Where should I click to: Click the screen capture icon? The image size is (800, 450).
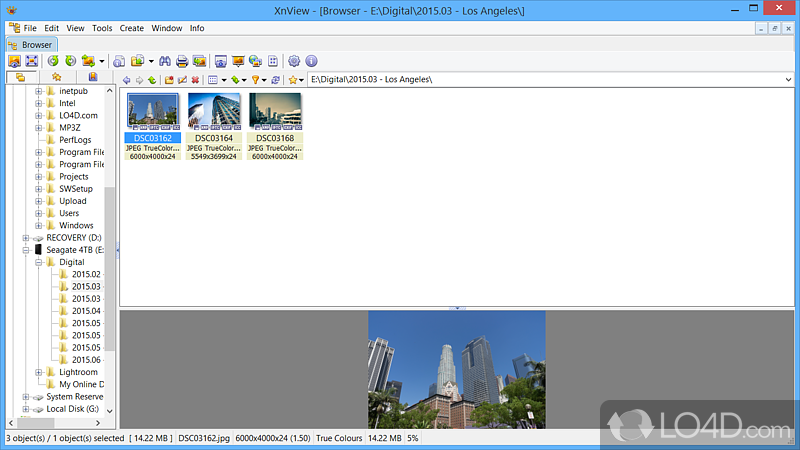220,61
